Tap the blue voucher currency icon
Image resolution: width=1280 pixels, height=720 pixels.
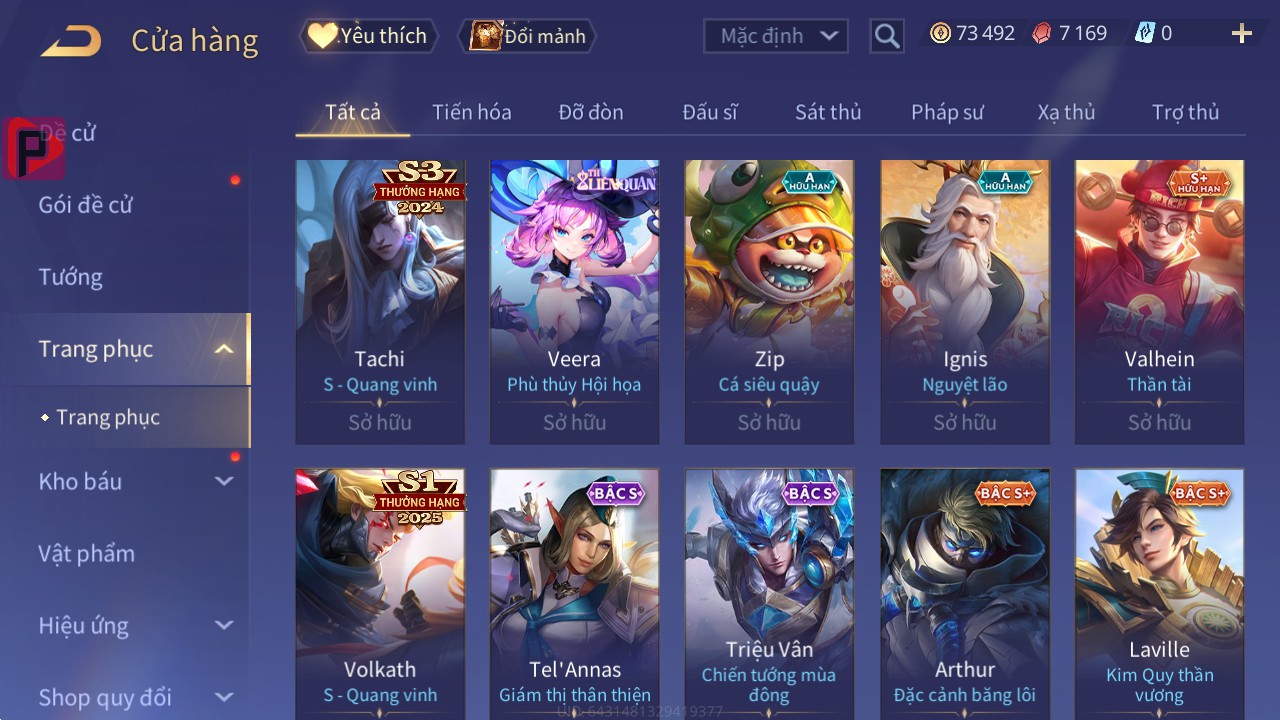pos(1144,33)
